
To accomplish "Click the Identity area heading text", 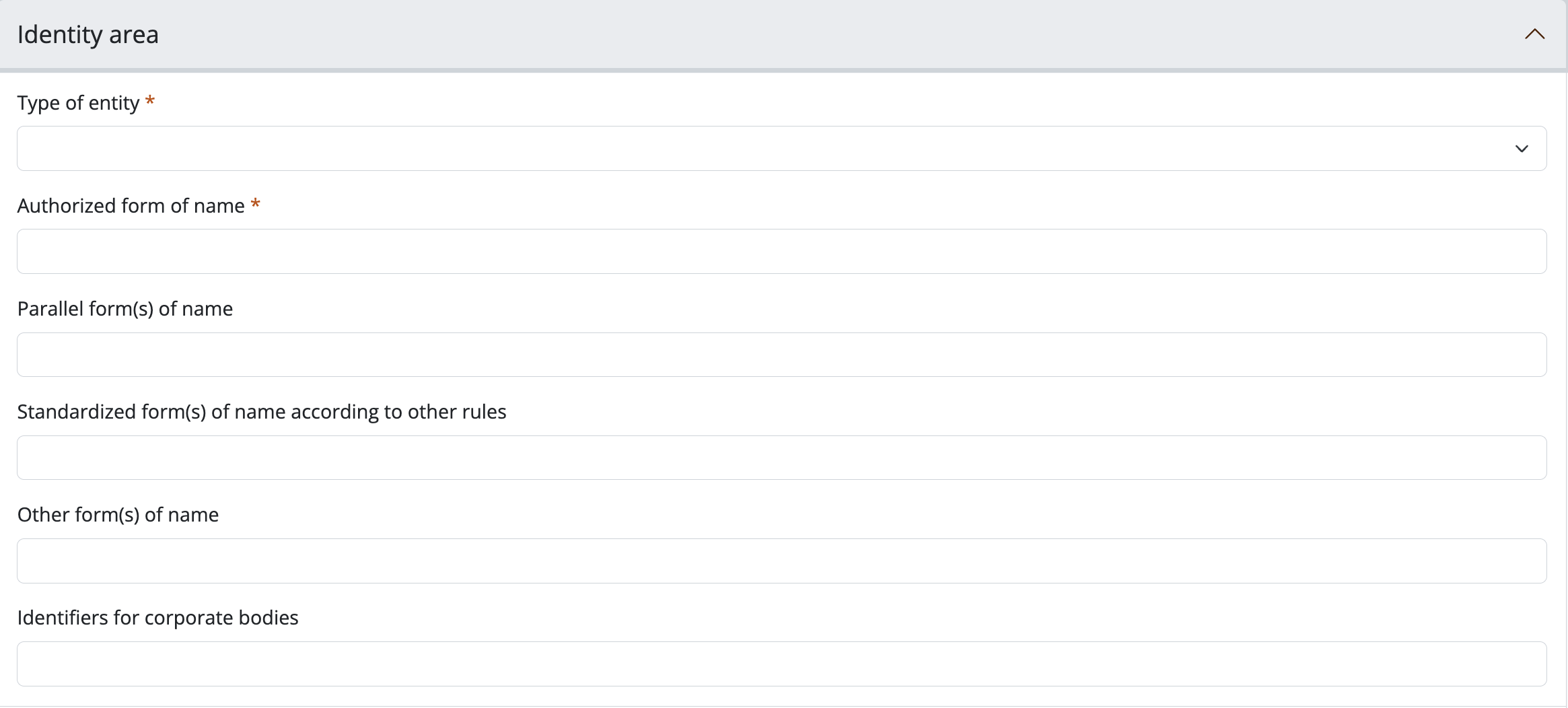I will [x=88, y=34].
